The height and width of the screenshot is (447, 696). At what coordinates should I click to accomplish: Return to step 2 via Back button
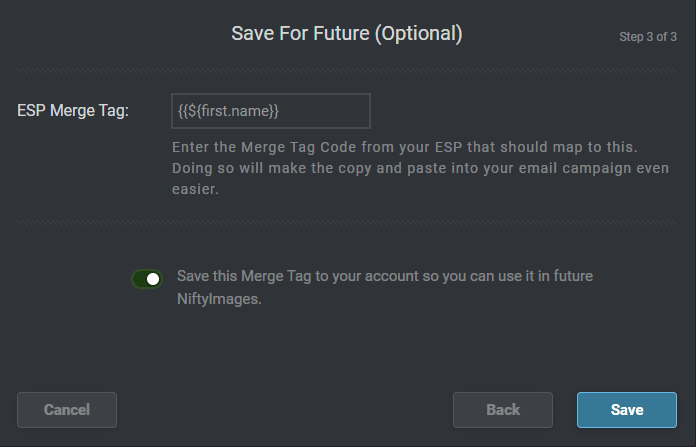point(502,410)
